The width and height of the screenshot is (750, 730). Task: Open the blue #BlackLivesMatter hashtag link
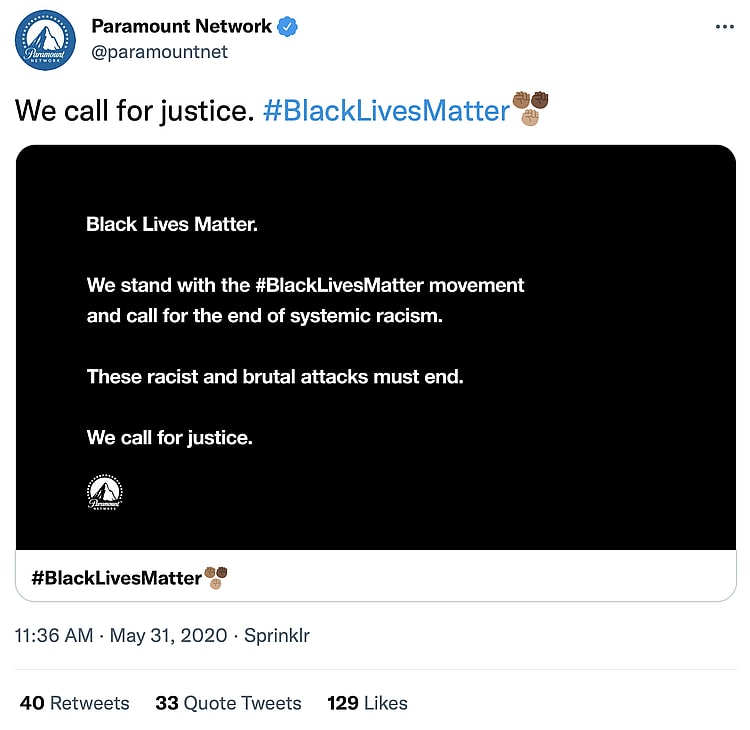(x=386, y=110)
